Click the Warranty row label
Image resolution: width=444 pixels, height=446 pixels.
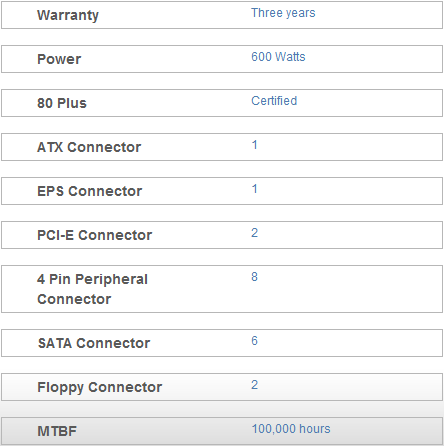click(x=68, y=15)
